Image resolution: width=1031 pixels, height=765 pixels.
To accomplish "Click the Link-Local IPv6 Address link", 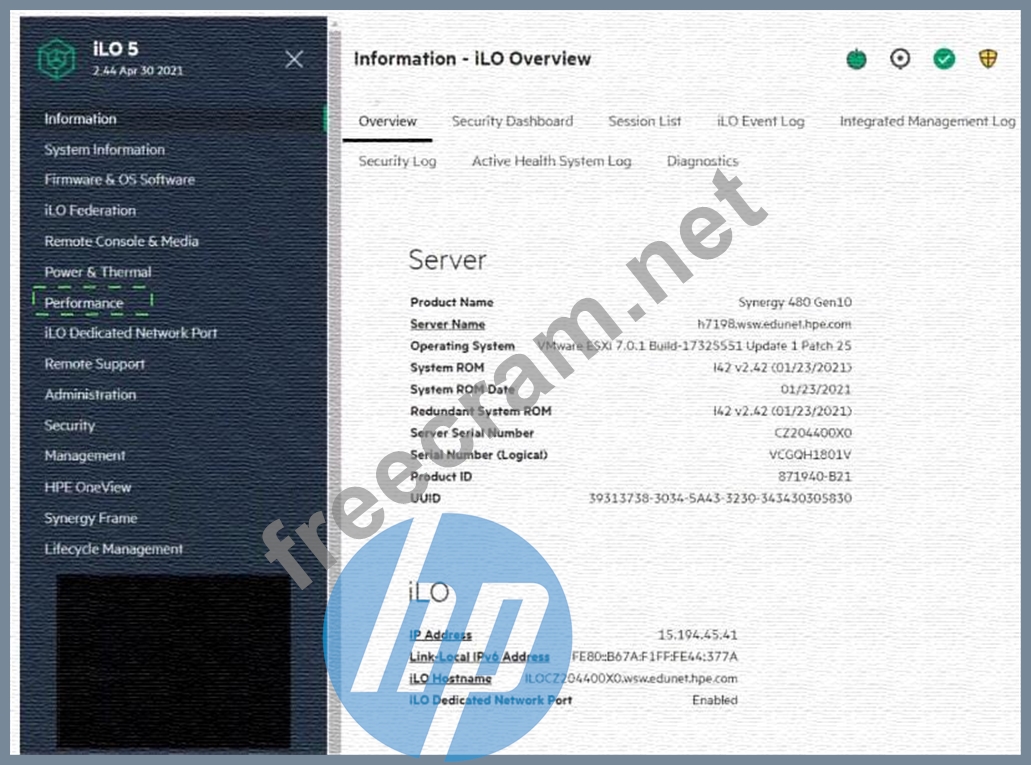I will coord(479,657).
